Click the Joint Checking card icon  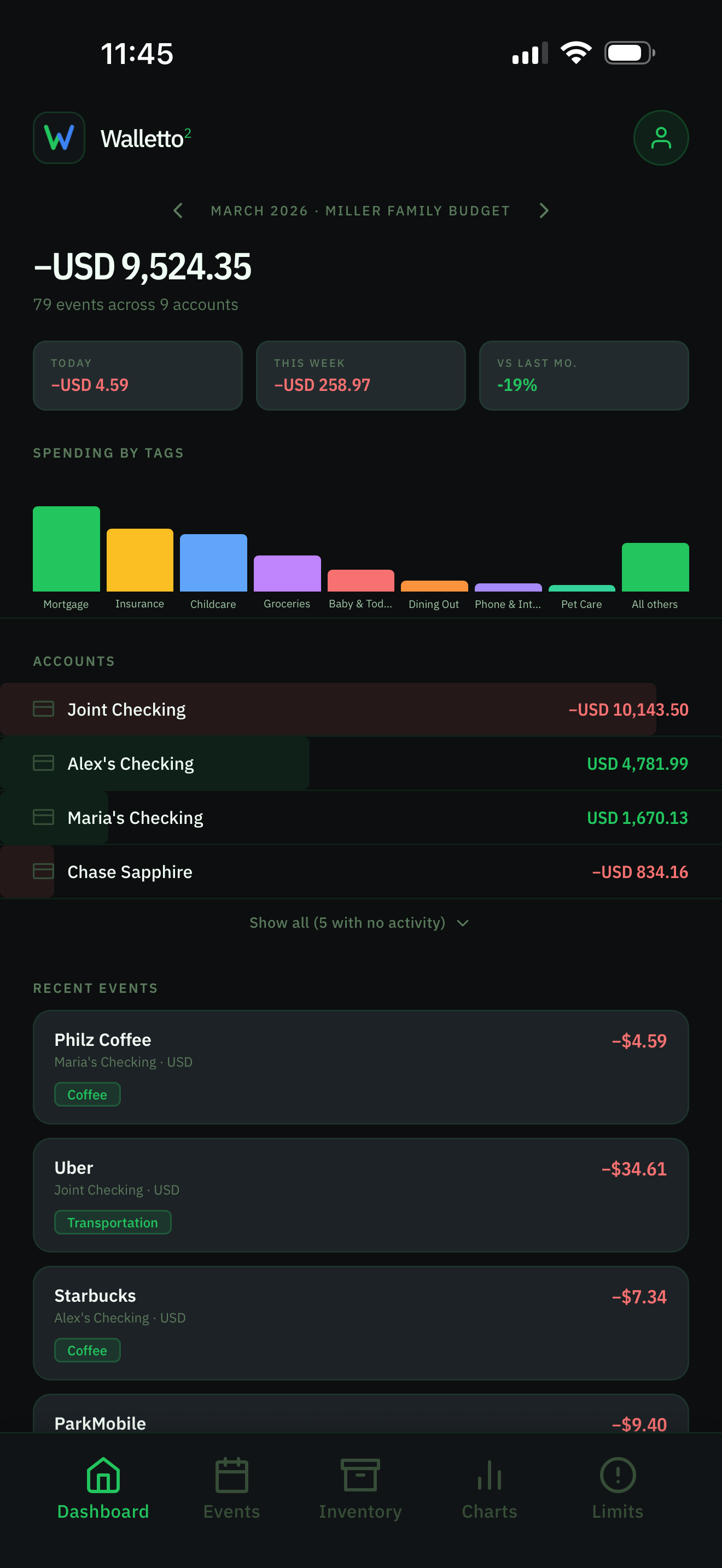[43, 709]
